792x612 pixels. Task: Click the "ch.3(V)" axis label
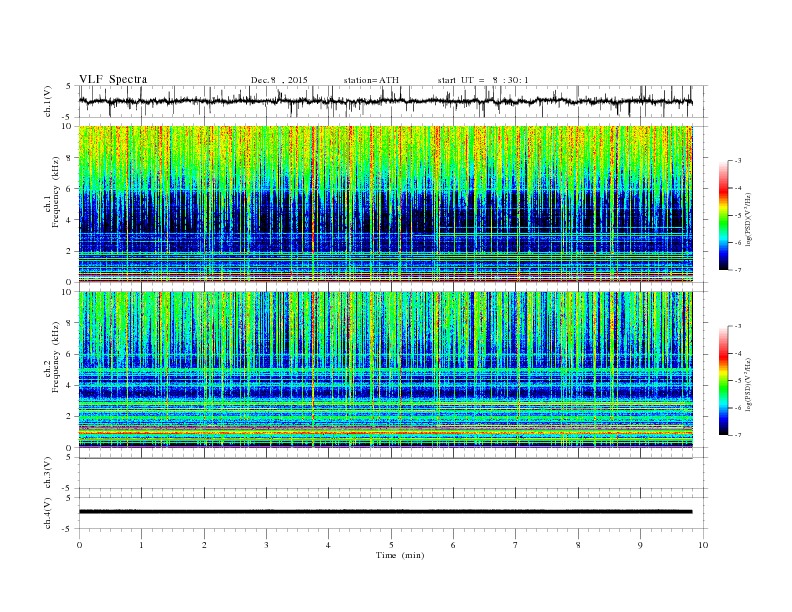(x=48, y=473)
